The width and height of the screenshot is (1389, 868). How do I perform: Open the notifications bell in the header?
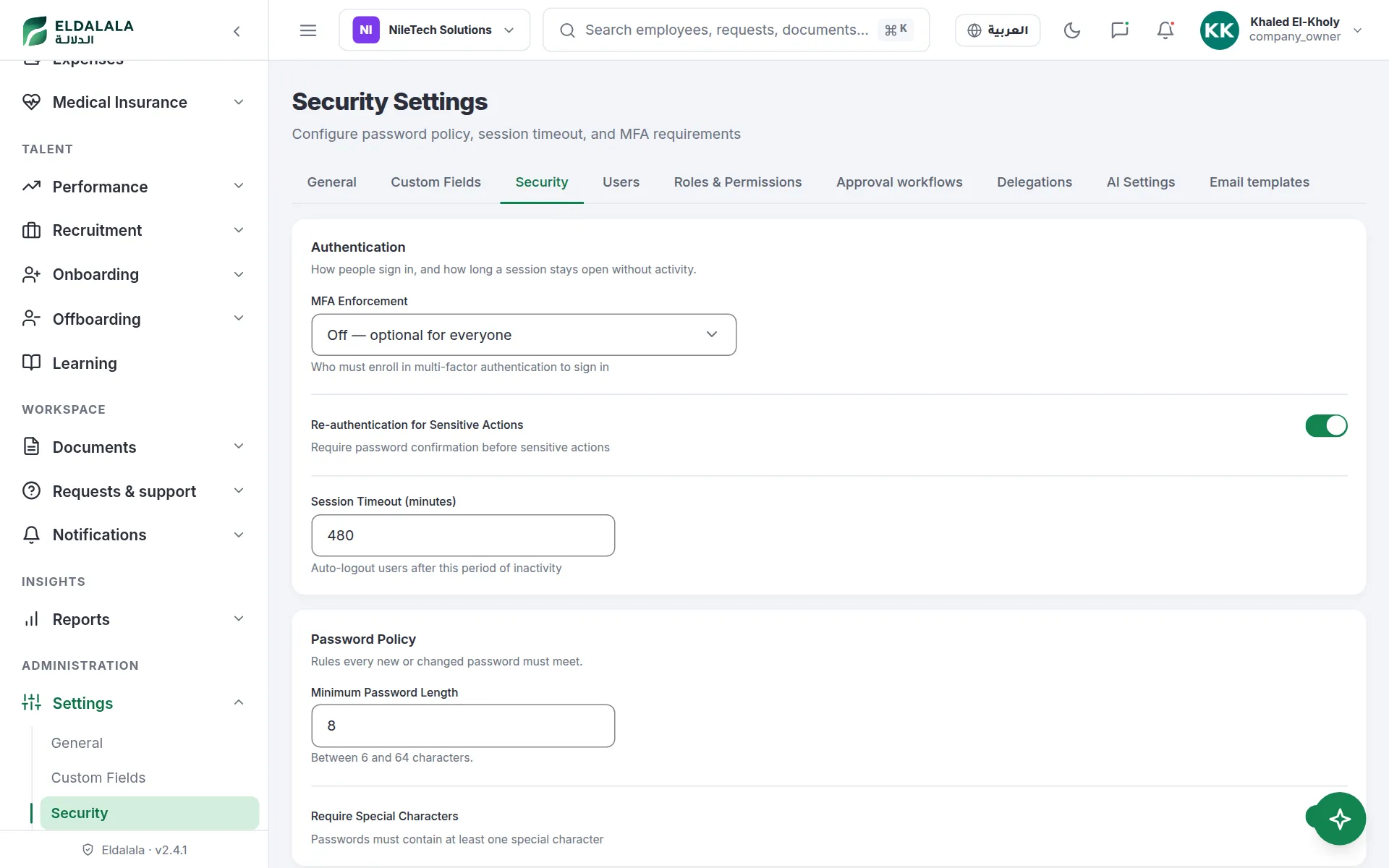coord(1165,30)
